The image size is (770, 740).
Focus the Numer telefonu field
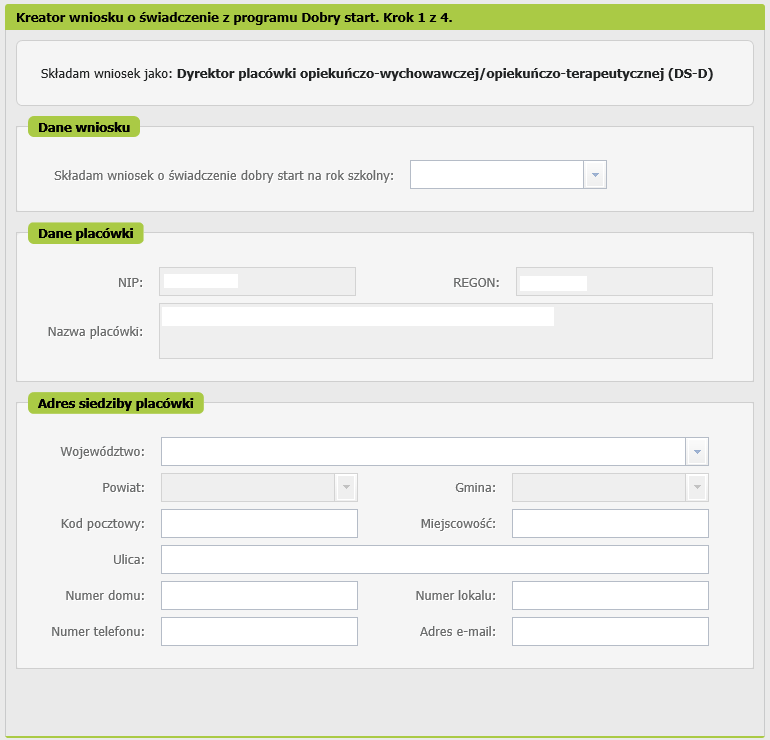point(259,631)
